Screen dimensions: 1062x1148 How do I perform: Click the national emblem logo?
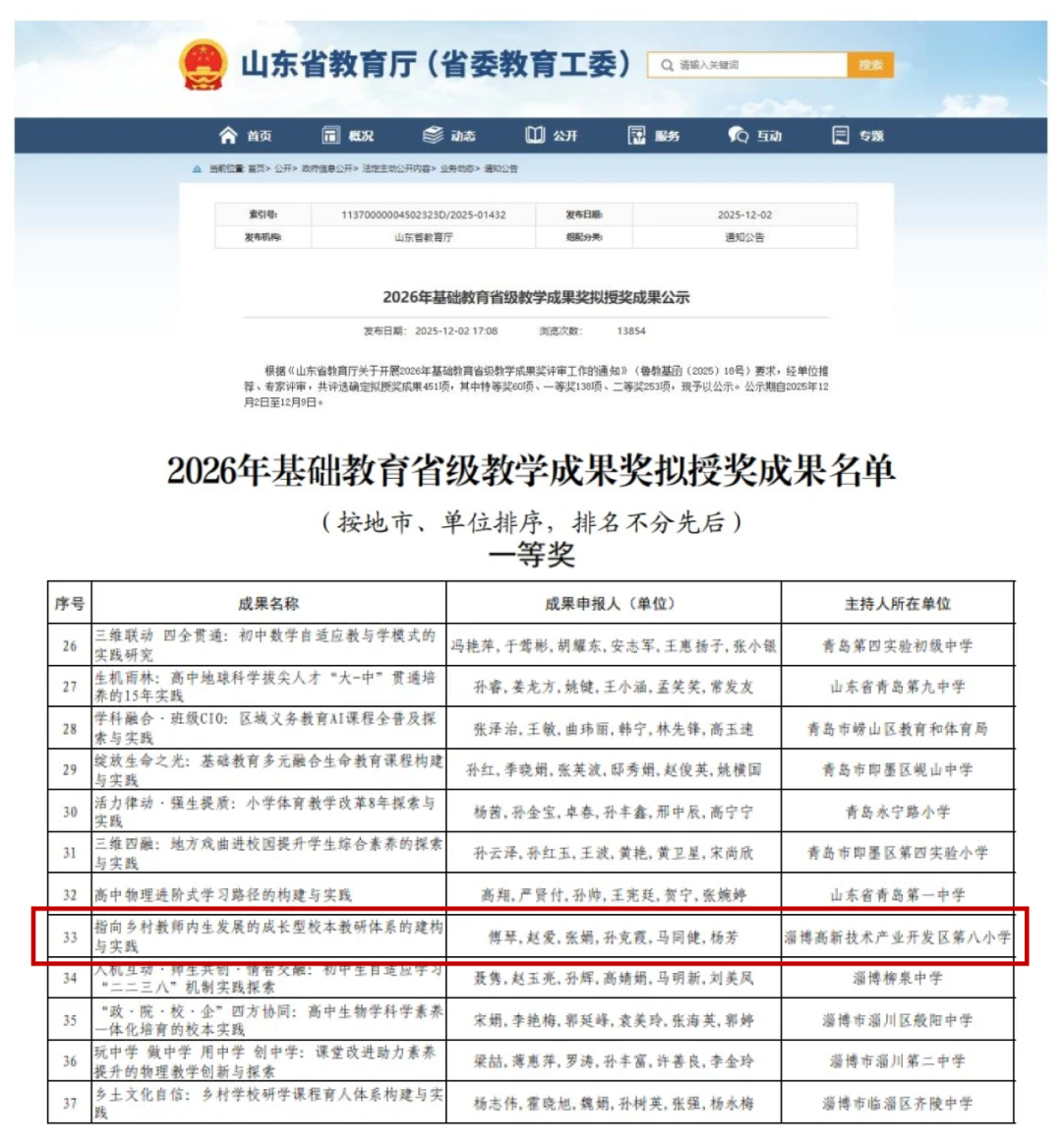click(x=203, y=65)
